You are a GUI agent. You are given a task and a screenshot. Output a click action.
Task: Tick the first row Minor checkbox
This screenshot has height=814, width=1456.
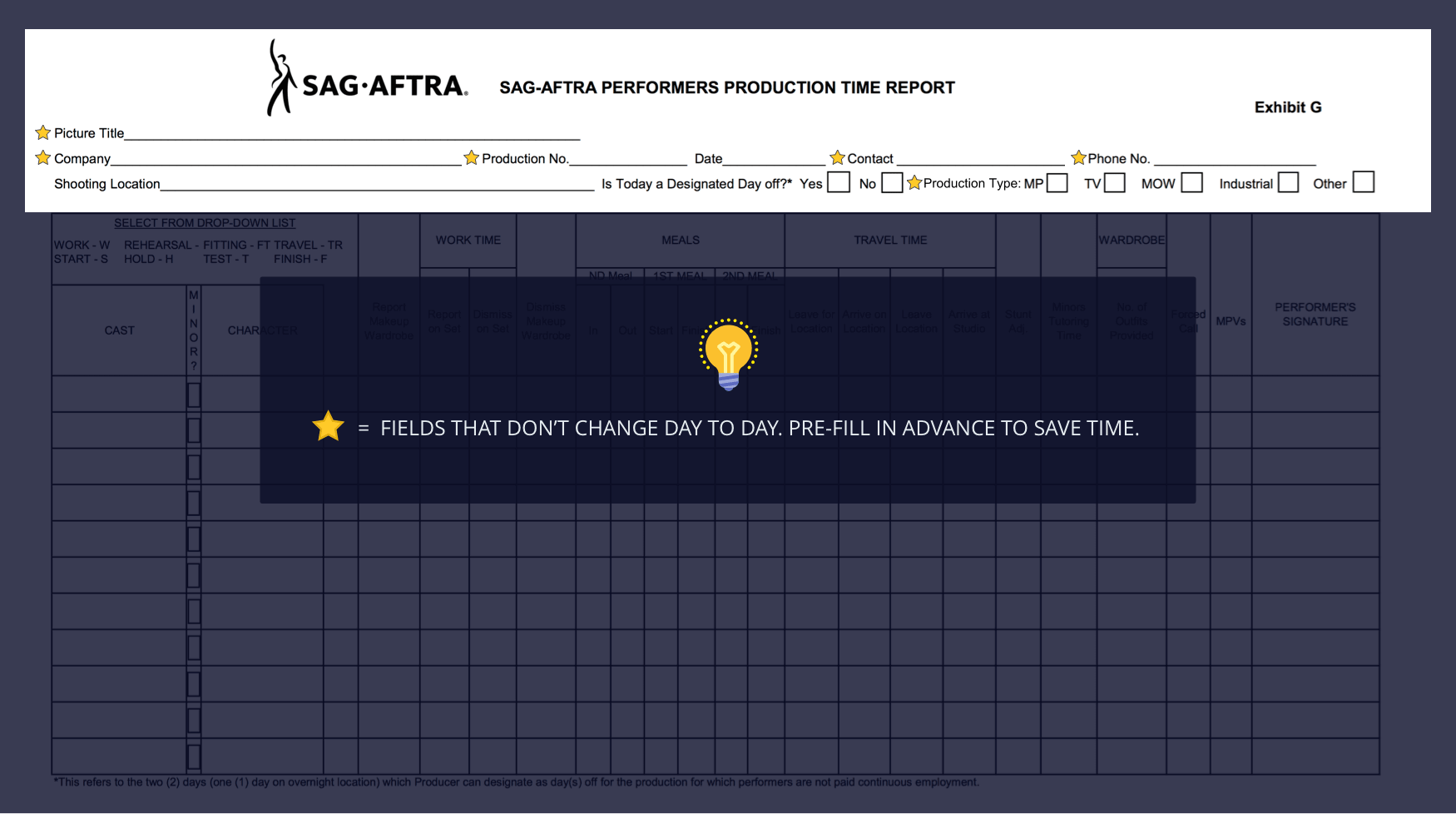click(194, 395)
